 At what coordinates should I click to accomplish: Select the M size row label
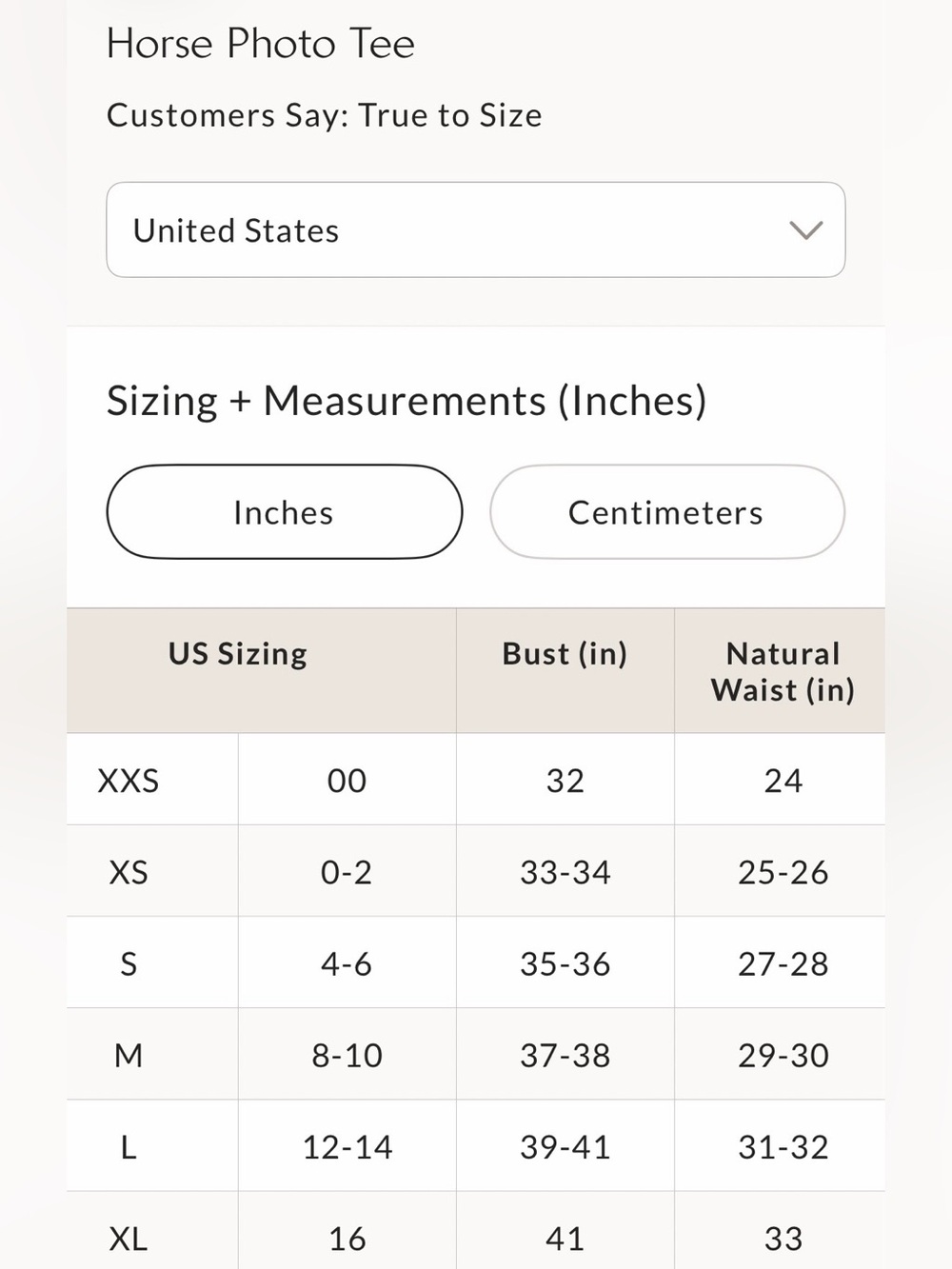[x=129, y=1055]
